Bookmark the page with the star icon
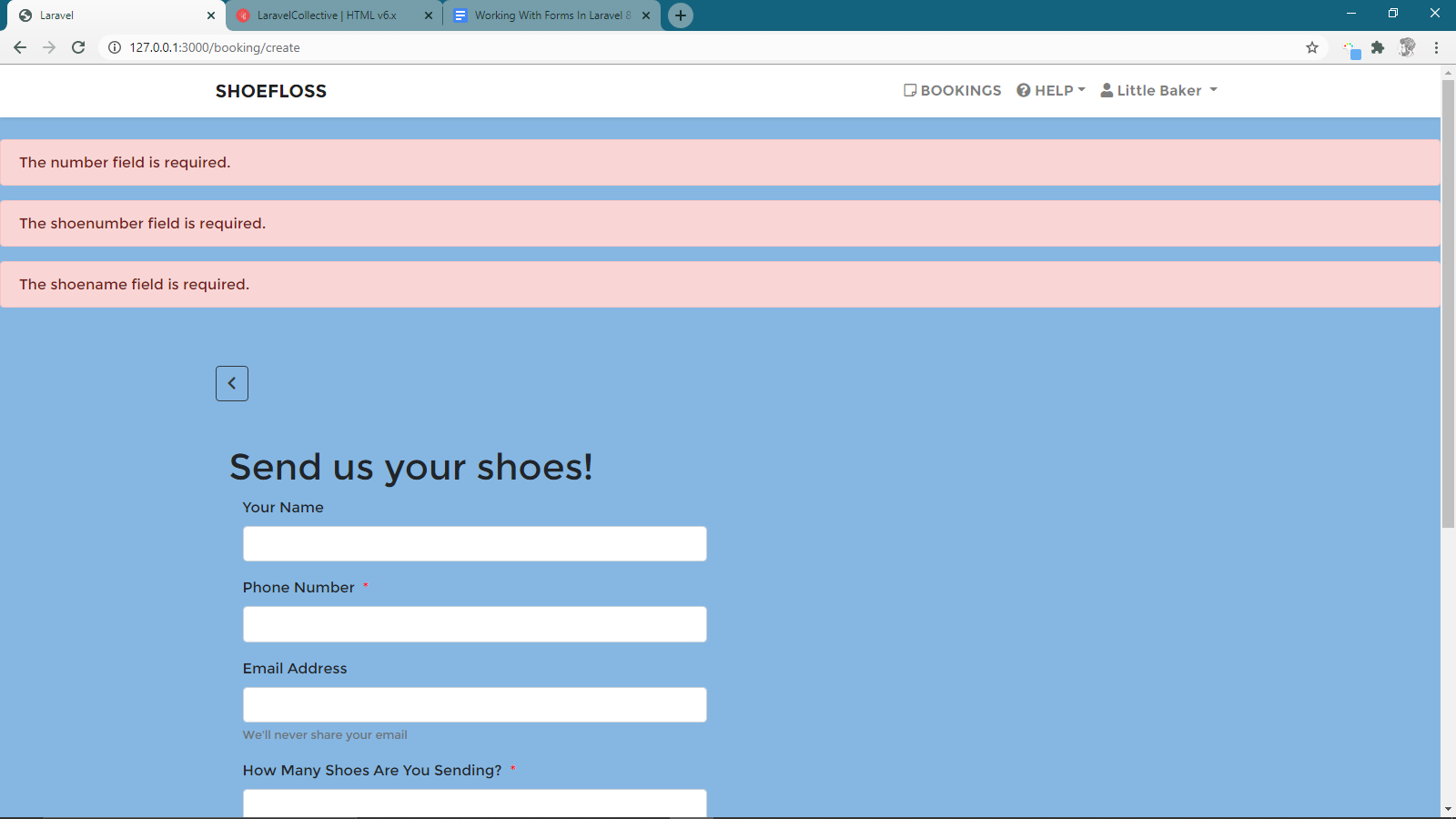Image resolution: width=1456 pixels, height=819 pixels. (1312, 47)
